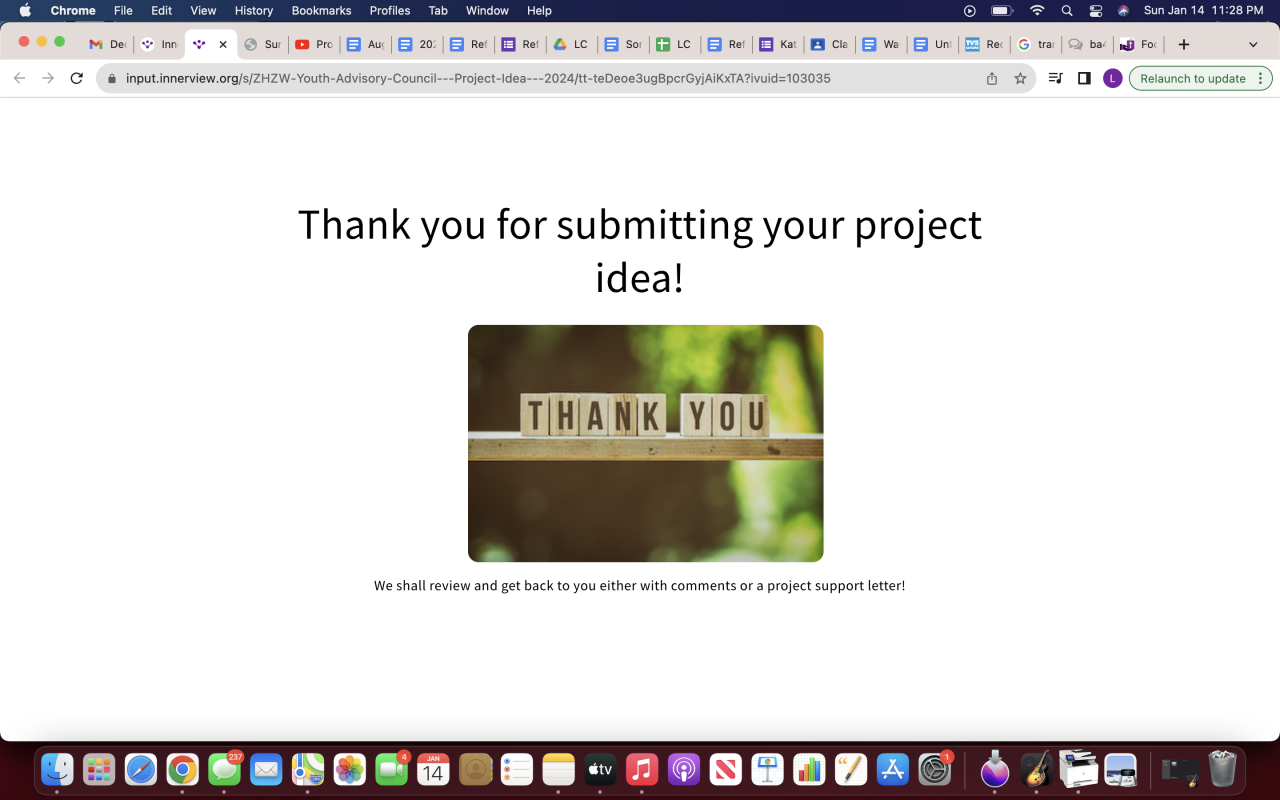The image size is (1280, 800).
Task: Click the share page icon in address bar
Action: coord(992,78)
